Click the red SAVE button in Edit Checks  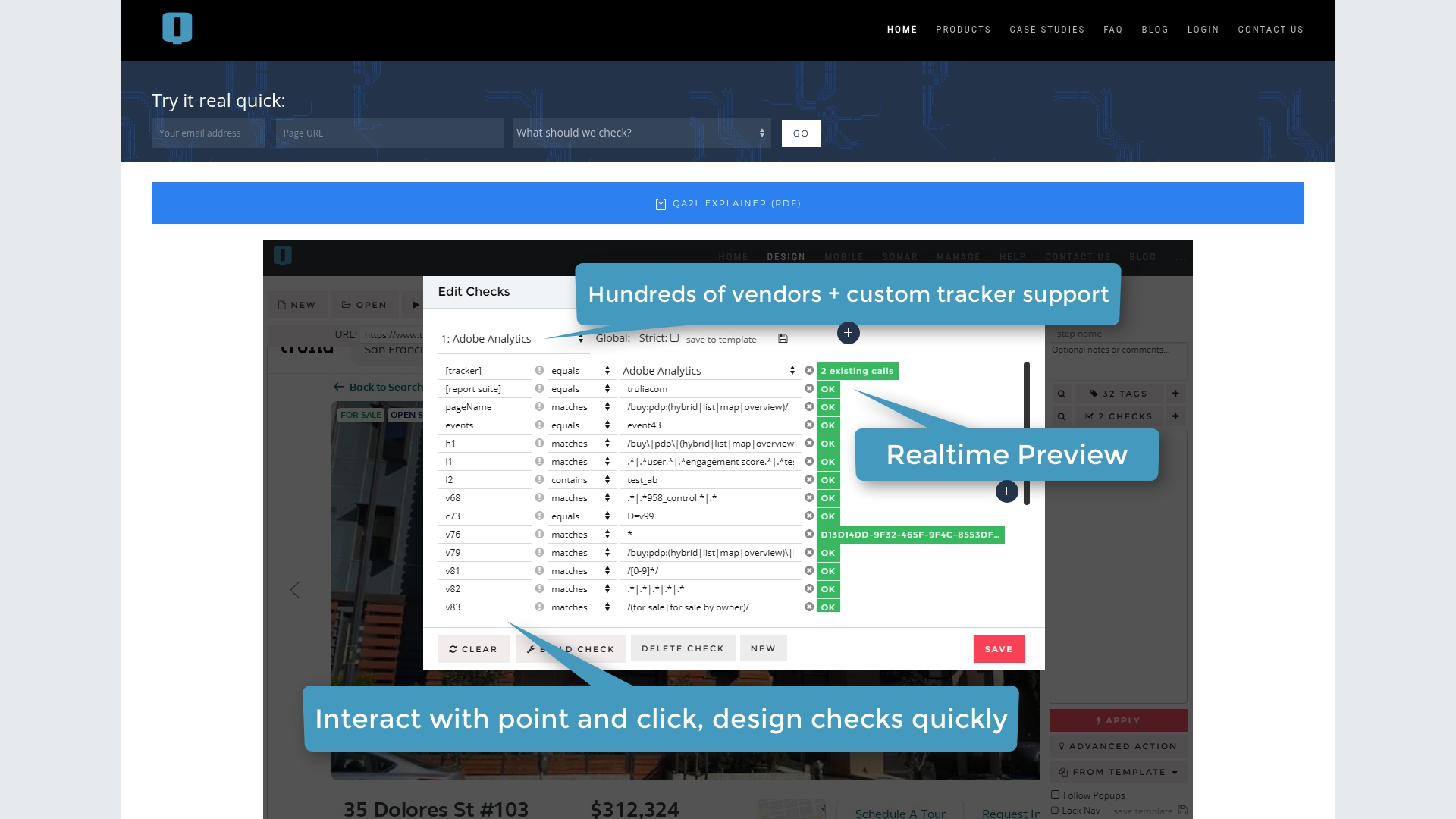coord(999,649)
